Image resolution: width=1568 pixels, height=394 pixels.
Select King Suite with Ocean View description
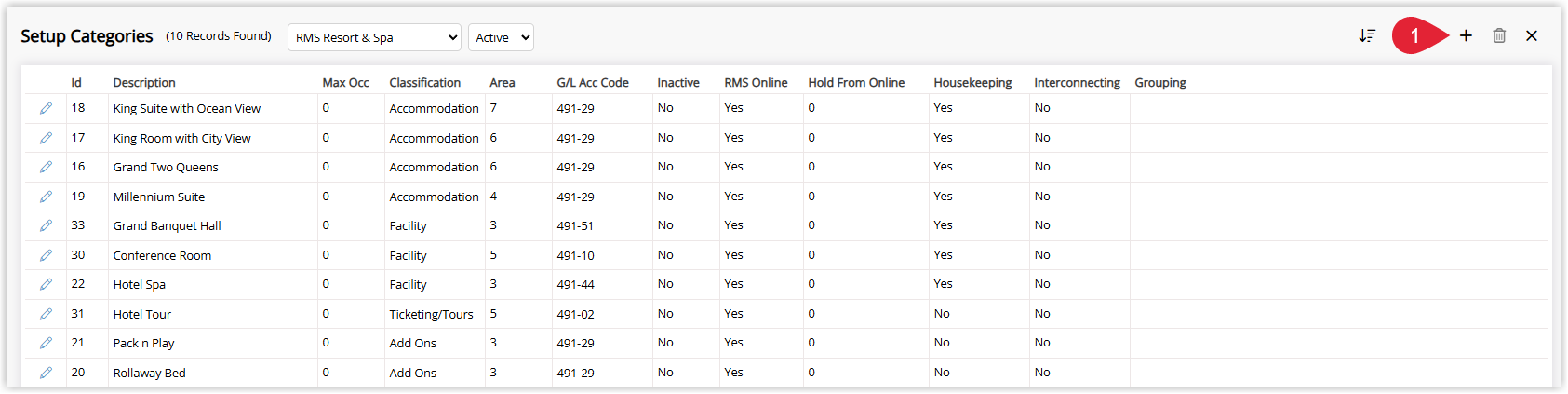pos(187,108)
